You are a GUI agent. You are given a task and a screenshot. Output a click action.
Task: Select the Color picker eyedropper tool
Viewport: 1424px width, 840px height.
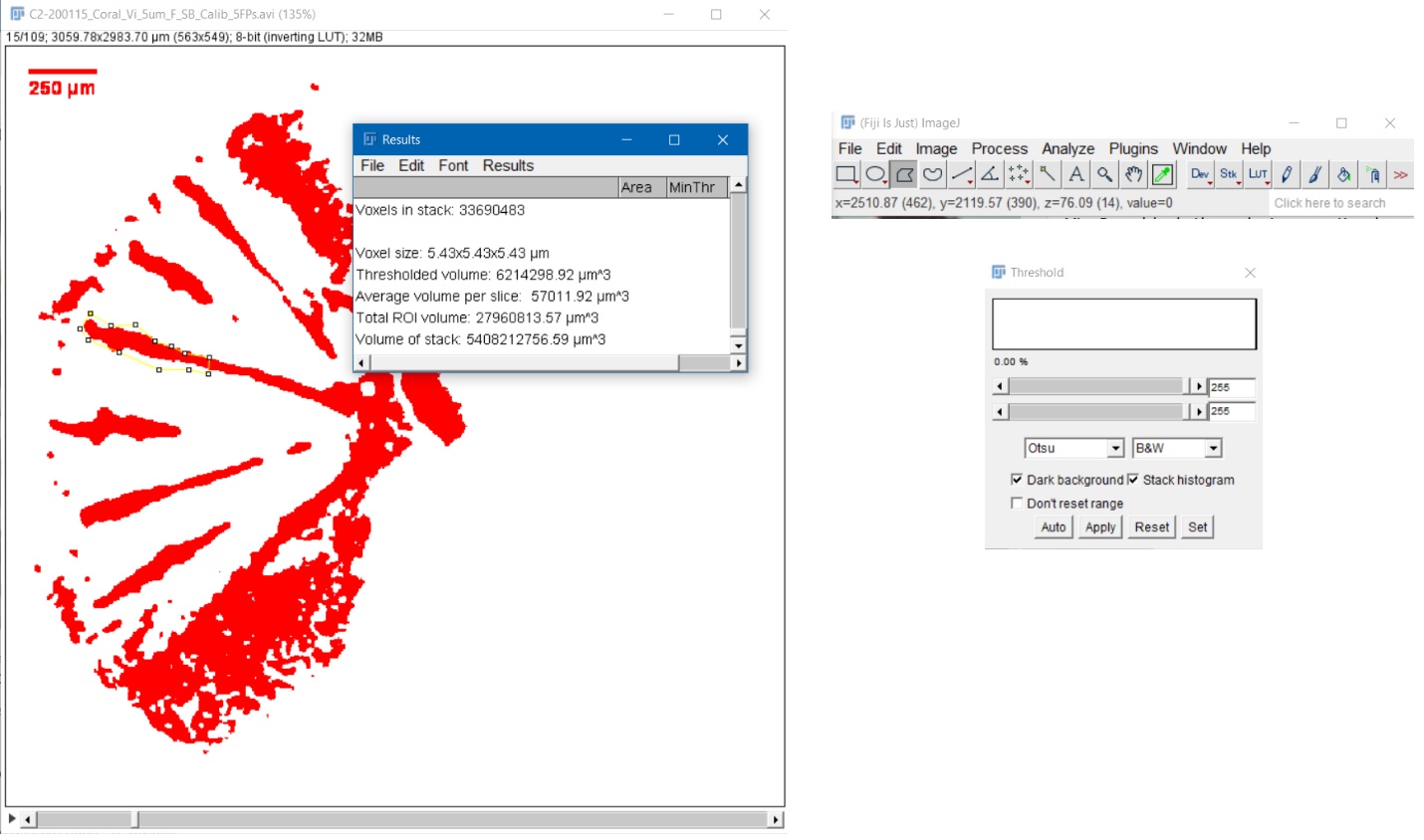pyautogui.click(x=1162, y=174)
